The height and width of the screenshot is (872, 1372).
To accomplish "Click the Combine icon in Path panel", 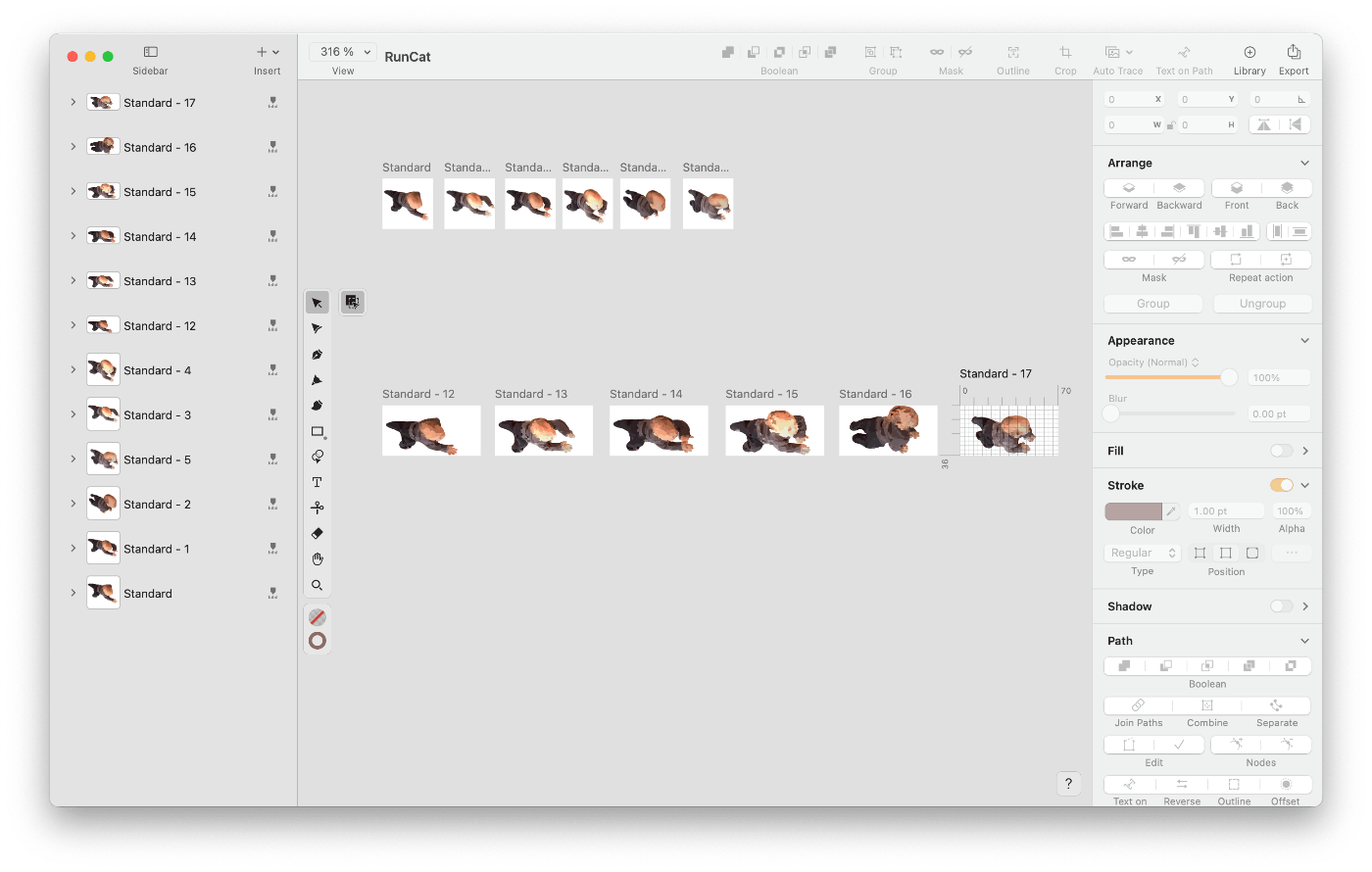I will [1207, 705].
